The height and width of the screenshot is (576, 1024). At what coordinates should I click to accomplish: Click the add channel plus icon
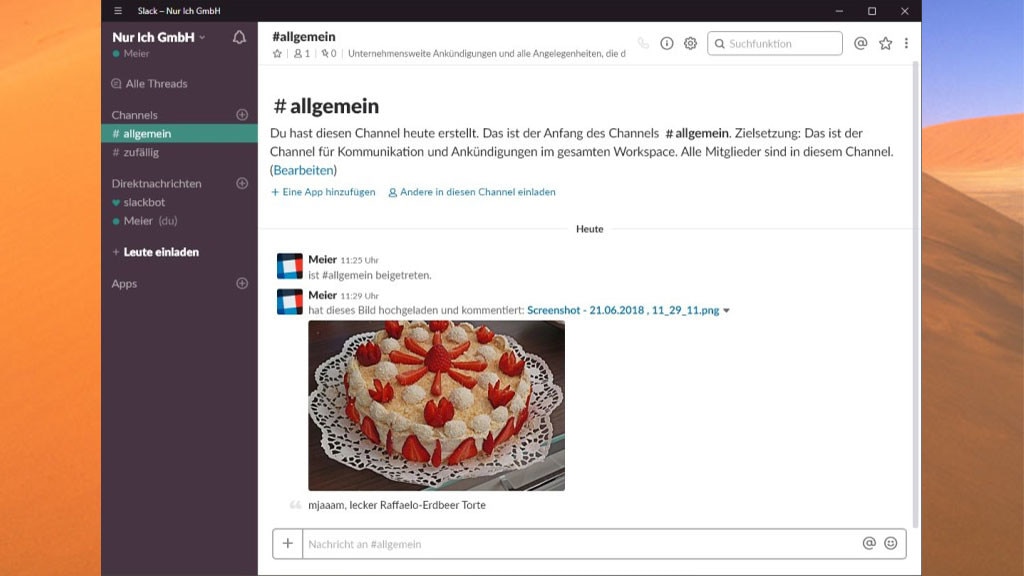(242, 115)
